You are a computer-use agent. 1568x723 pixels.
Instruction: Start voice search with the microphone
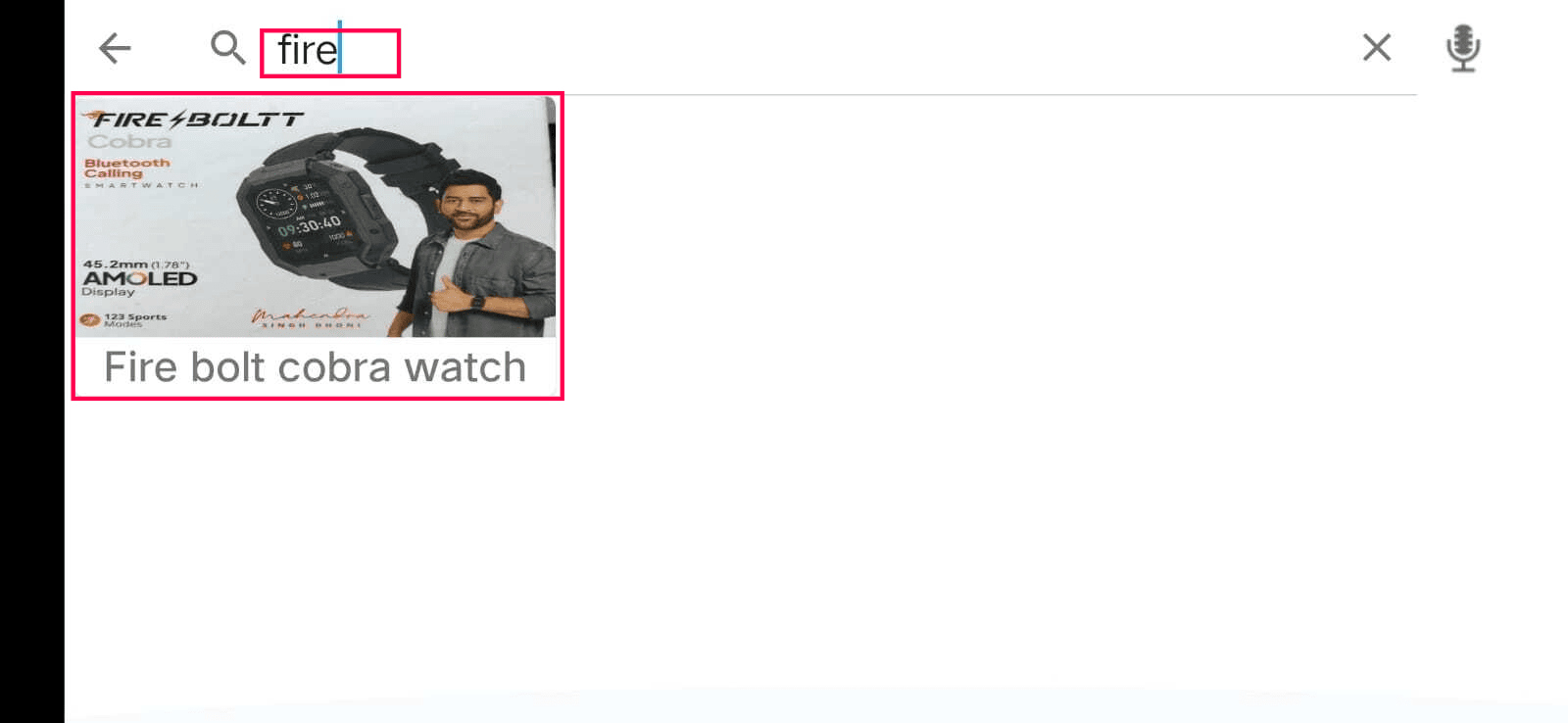click(x=1463, y=48)
